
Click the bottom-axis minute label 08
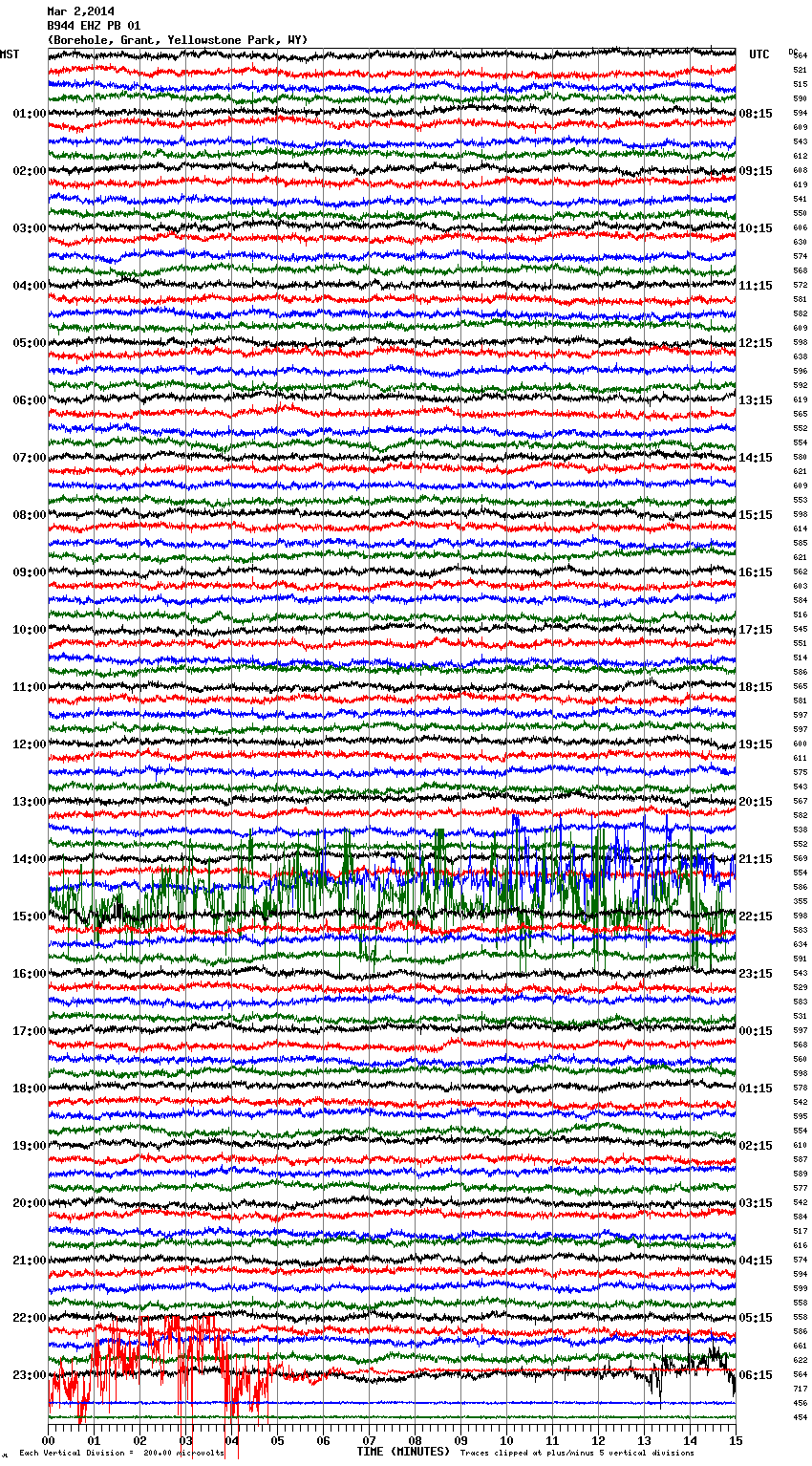click(415, 1440)
